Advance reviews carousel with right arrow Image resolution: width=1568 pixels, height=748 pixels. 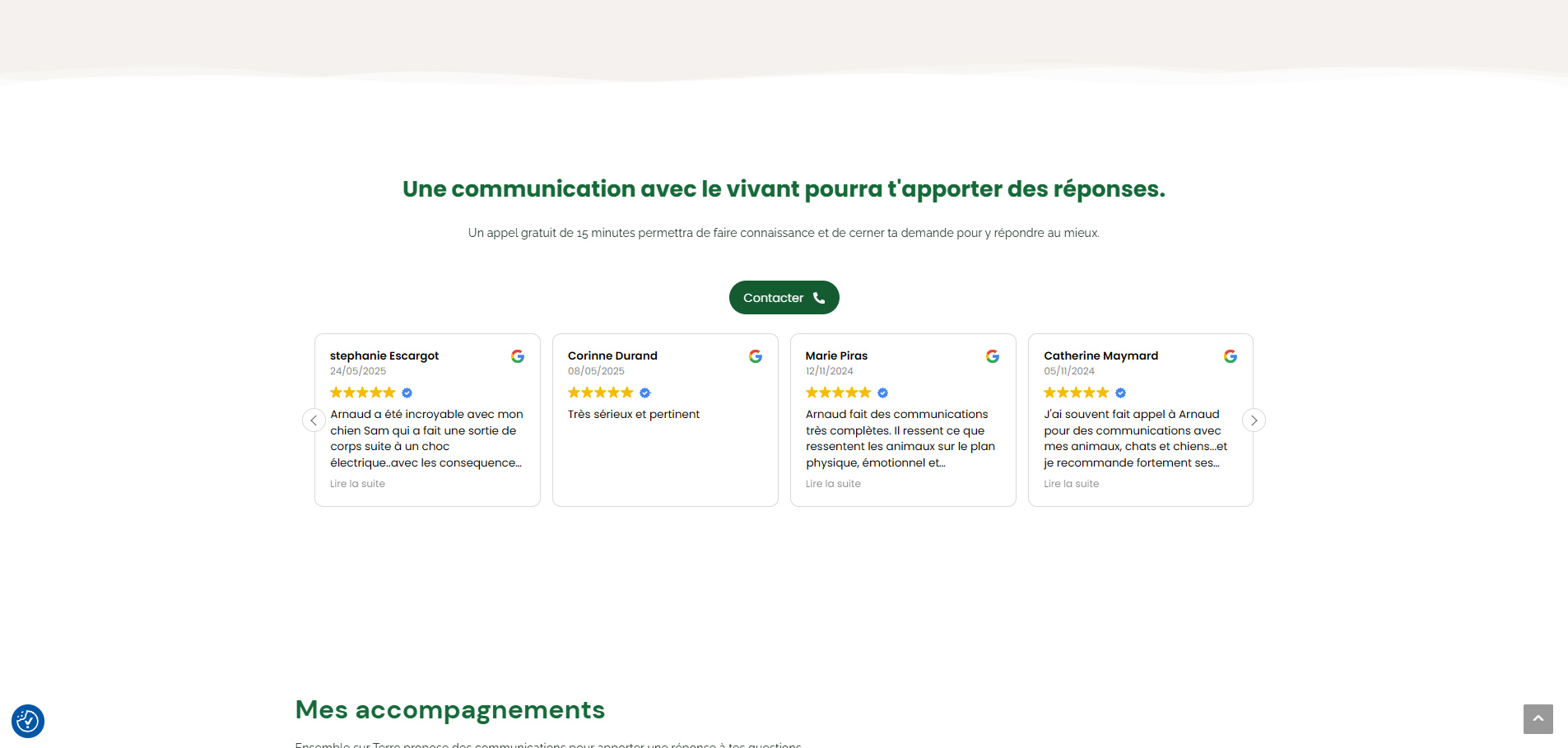coord(1254,420)
